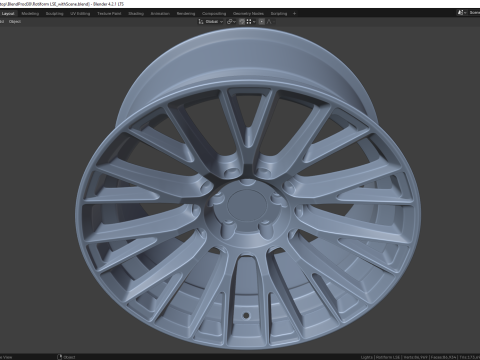
Task: Open the Global transform orientation dropdown
Action: [211, 22]
